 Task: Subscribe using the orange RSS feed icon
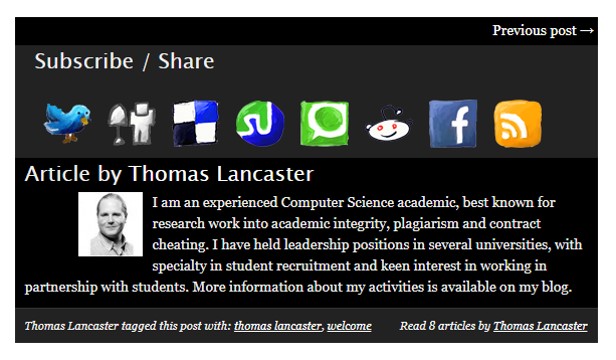pyautogui.click(x=518, y=124)
